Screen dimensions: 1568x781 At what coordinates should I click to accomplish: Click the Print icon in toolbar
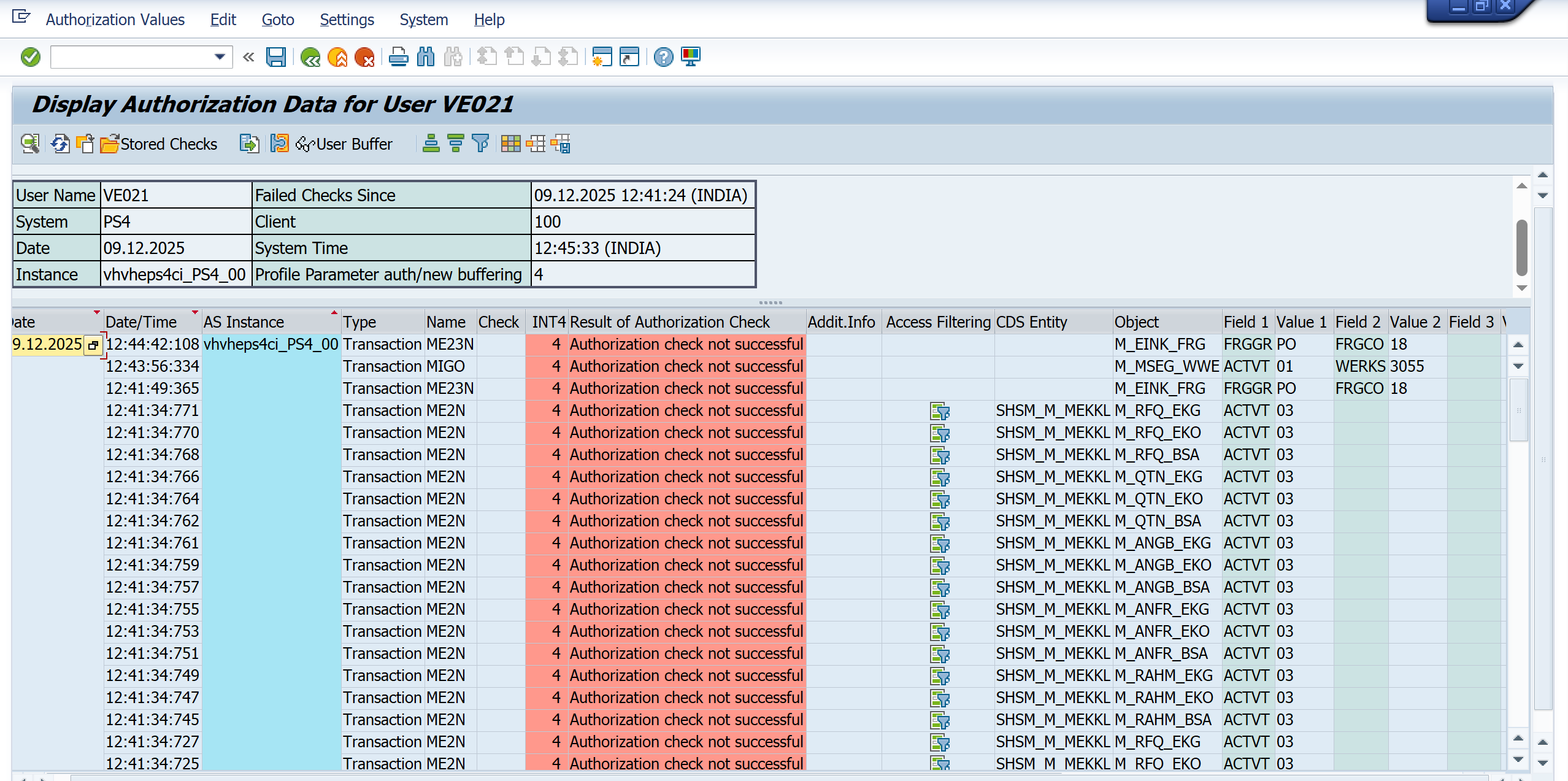pyautogui.click(x=398, y=57)
